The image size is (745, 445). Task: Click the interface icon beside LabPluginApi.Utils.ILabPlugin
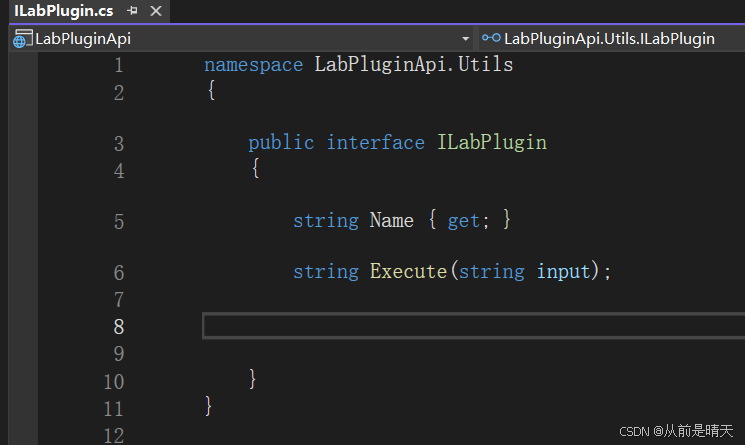point(491,38)
